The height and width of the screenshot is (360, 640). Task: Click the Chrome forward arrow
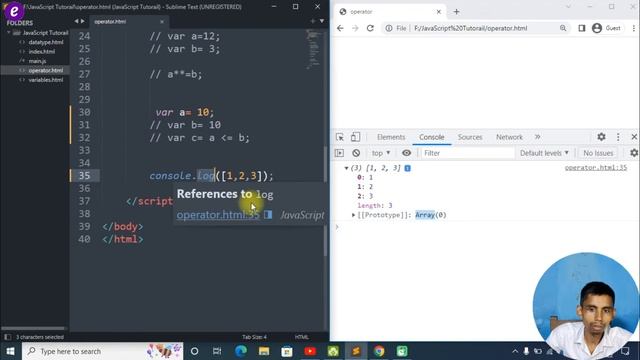[x=355, y=28]
